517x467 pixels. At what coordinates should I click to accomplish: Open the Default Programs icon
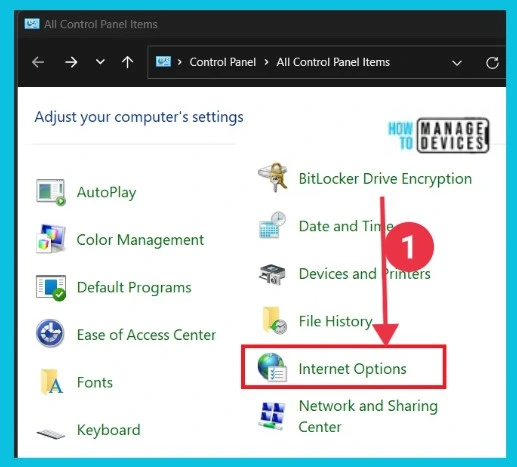(51, 287)
